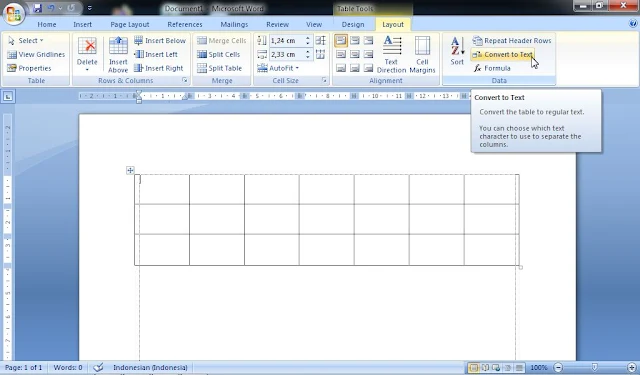
Task: Expand the AutoFit dropdown
Action: click(278, 68)
